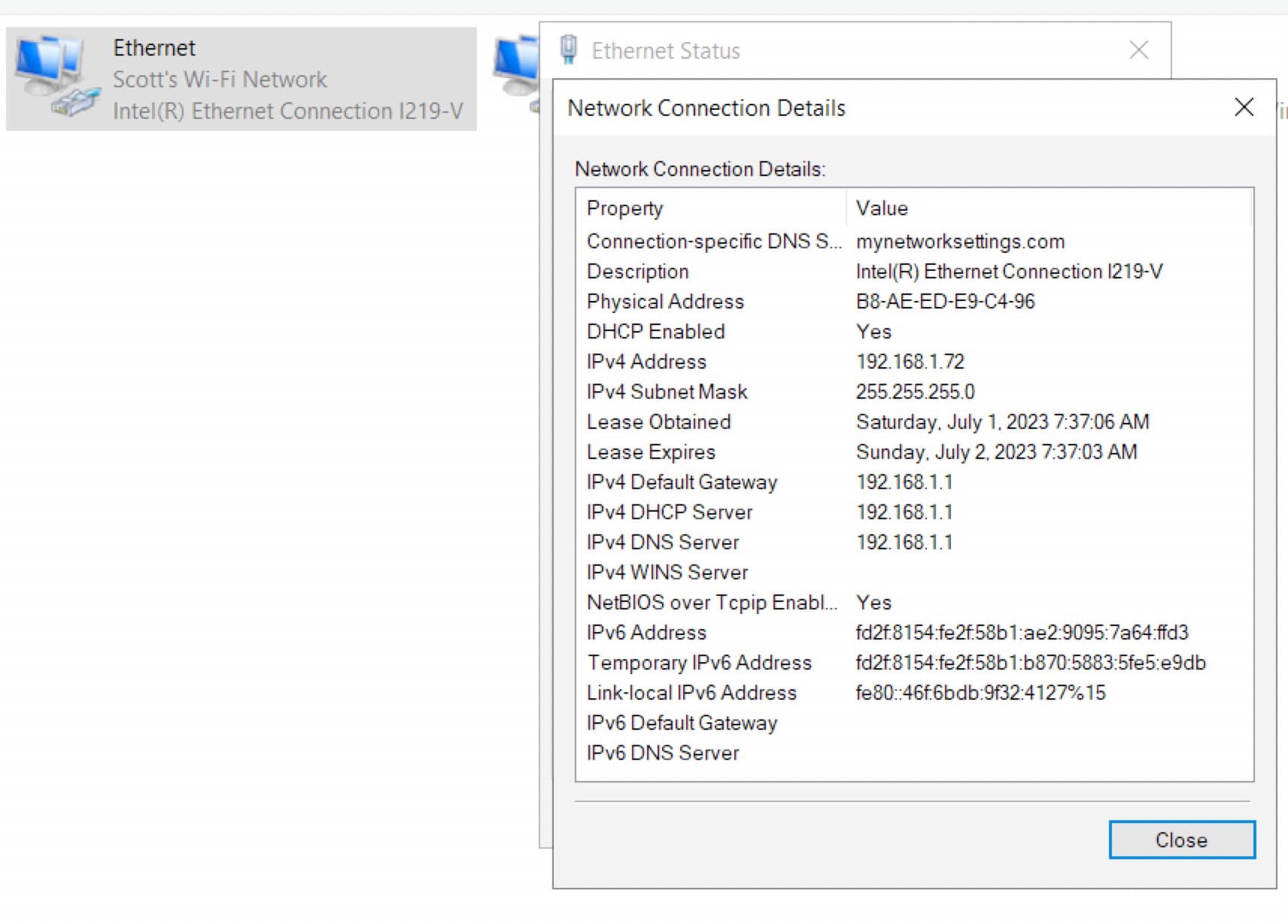Select the Physical Address property
The image size is (1288, 924).
click(x=665, y=302)
